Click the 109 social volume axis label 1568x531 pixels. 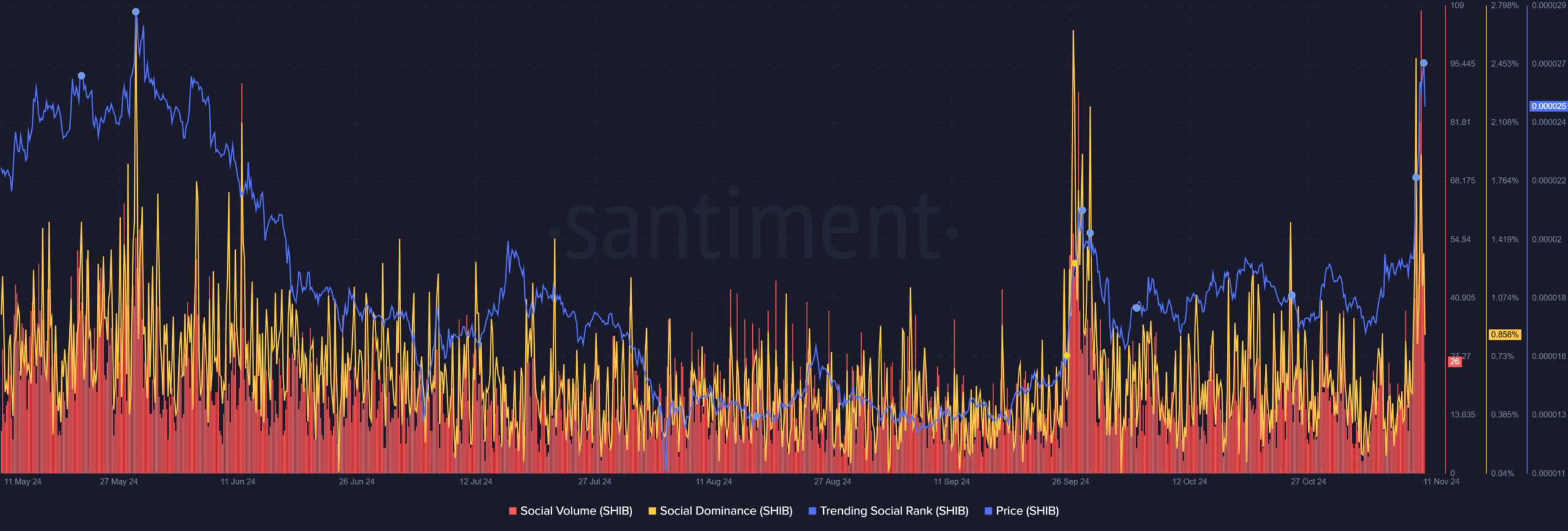1457,5
